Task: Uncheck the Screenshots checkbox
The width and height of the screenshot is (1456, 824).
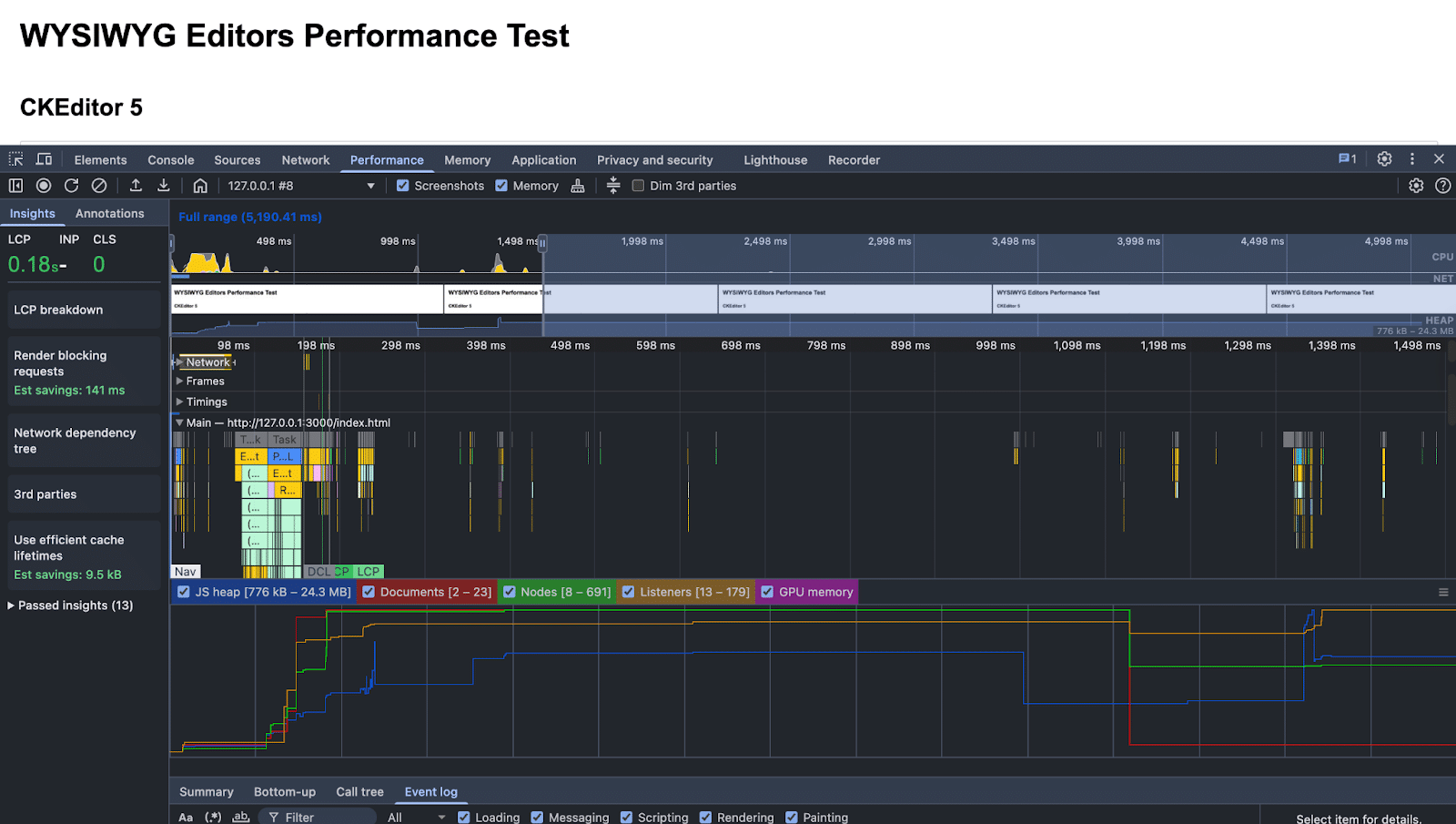Action: click(x=403, y=186)
